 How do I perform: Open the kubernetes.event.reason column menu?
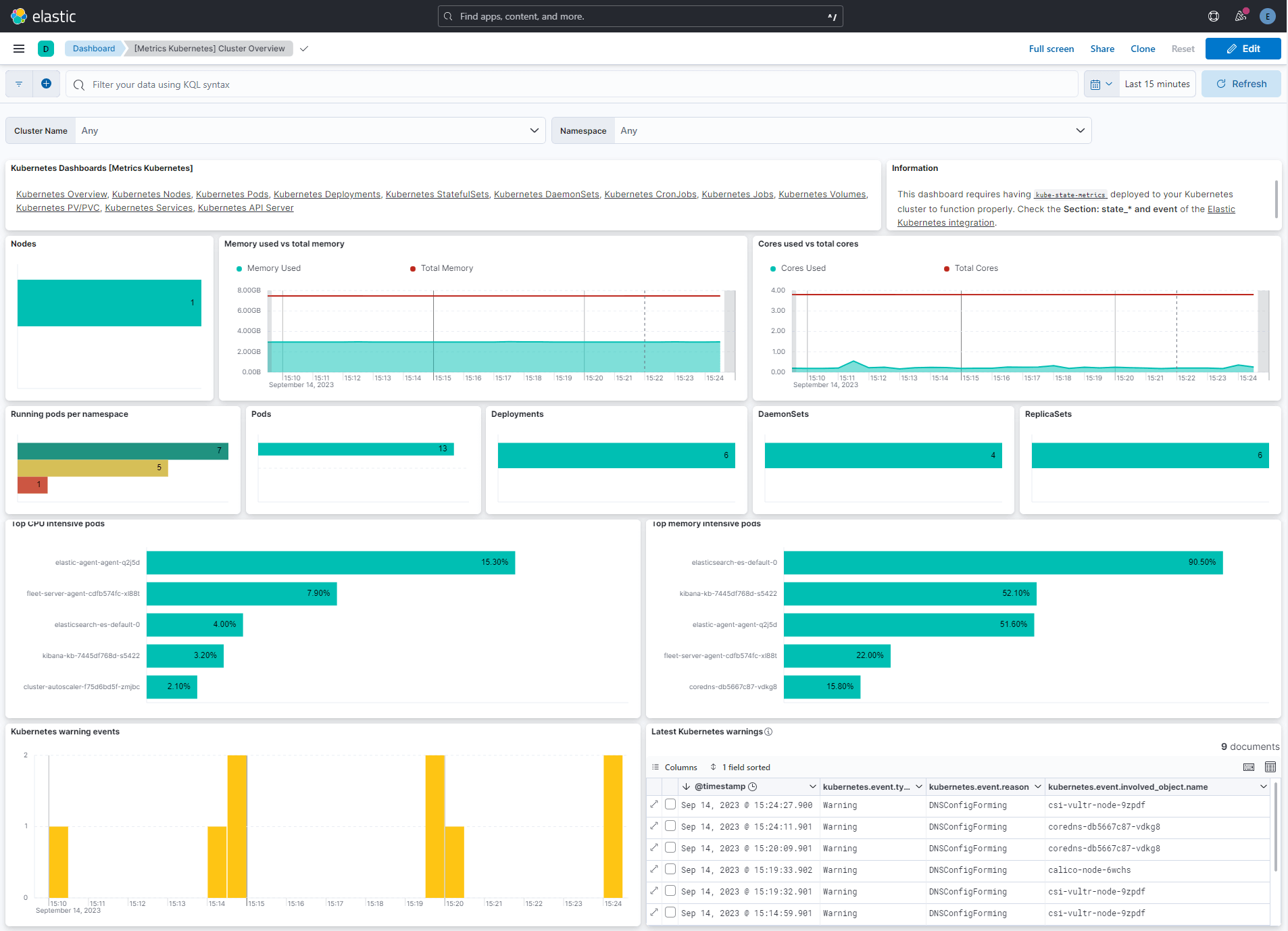tap(1038, 786)
